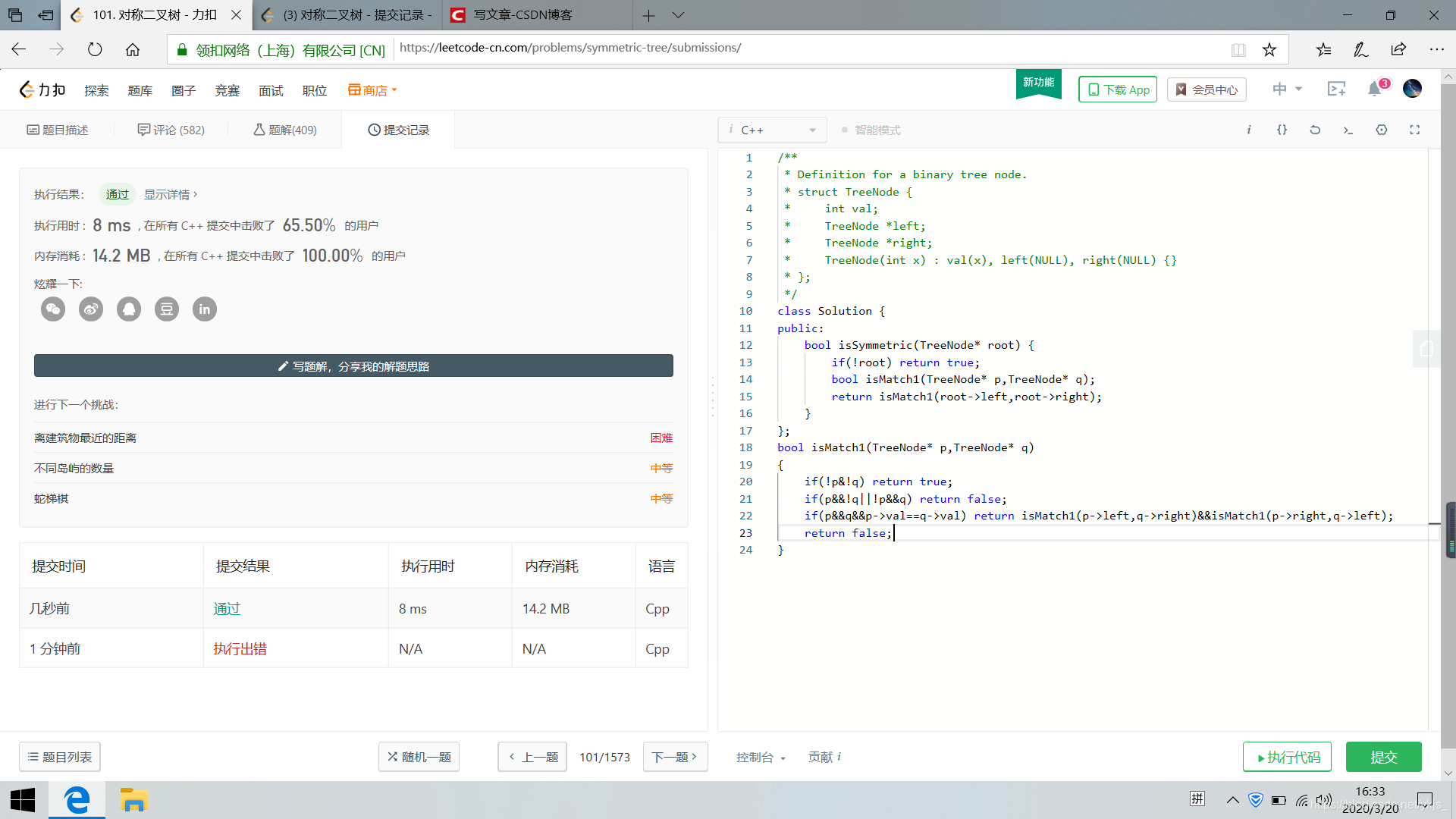Click 显示详情 to show details

click(171, 195)
